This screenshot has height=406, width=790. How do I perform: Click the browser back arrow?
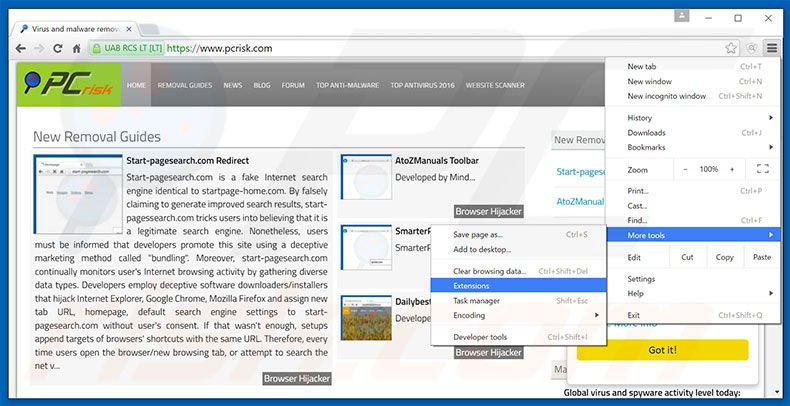coord(21,48)
